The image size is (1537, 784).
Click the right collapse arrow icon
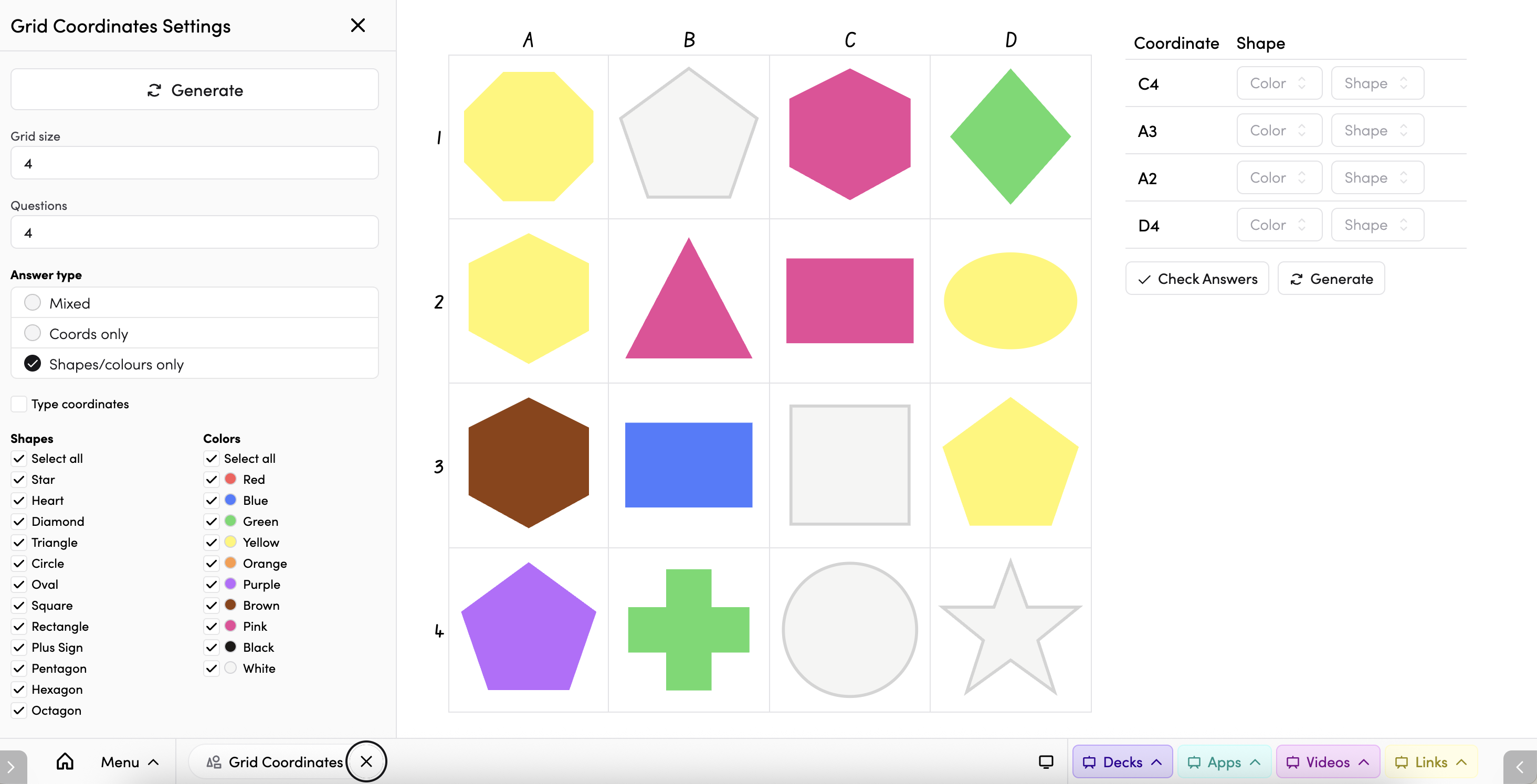[x=1519, y=766]
